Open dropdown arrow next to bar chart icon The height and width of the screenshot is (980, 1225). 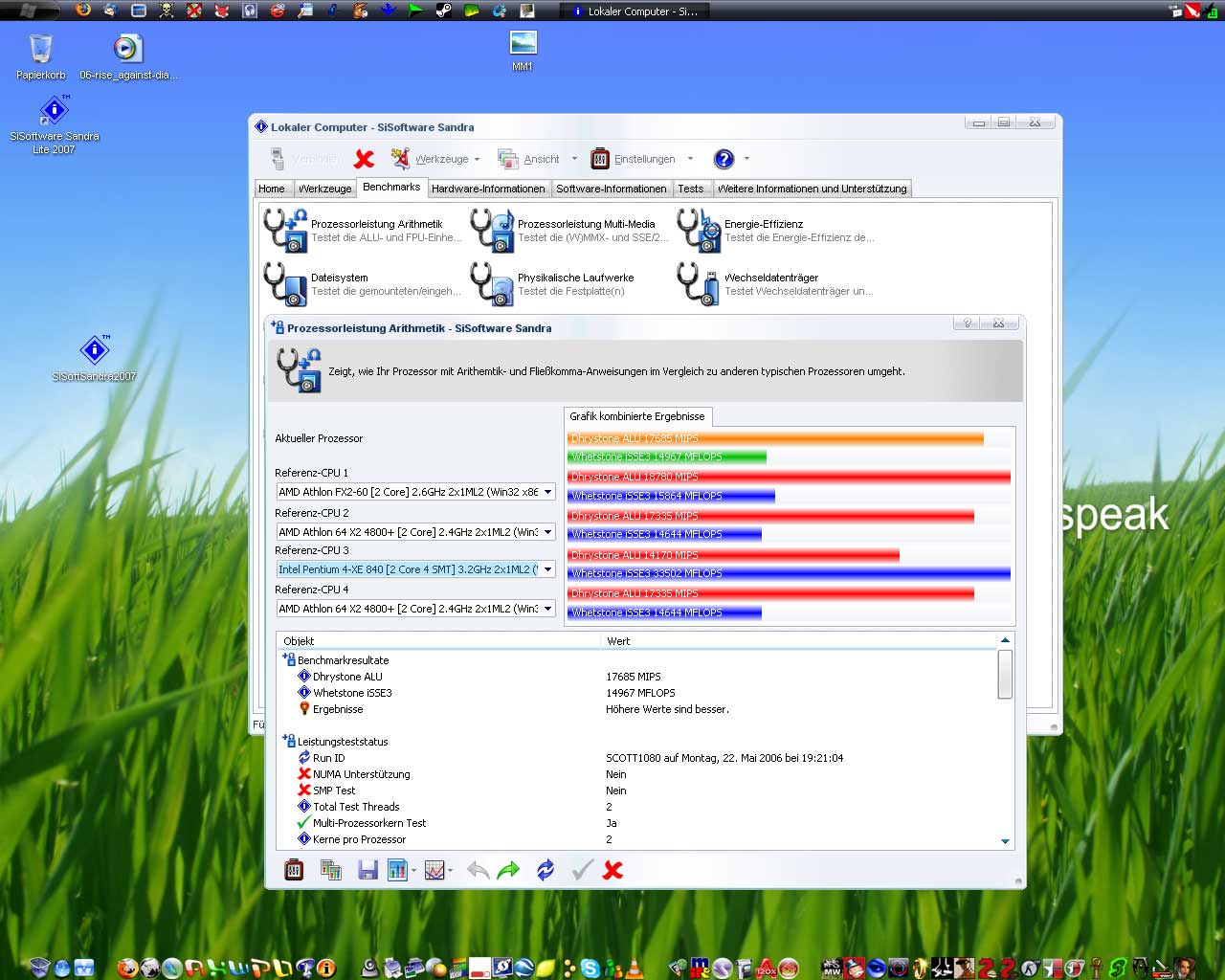point(413,871)
